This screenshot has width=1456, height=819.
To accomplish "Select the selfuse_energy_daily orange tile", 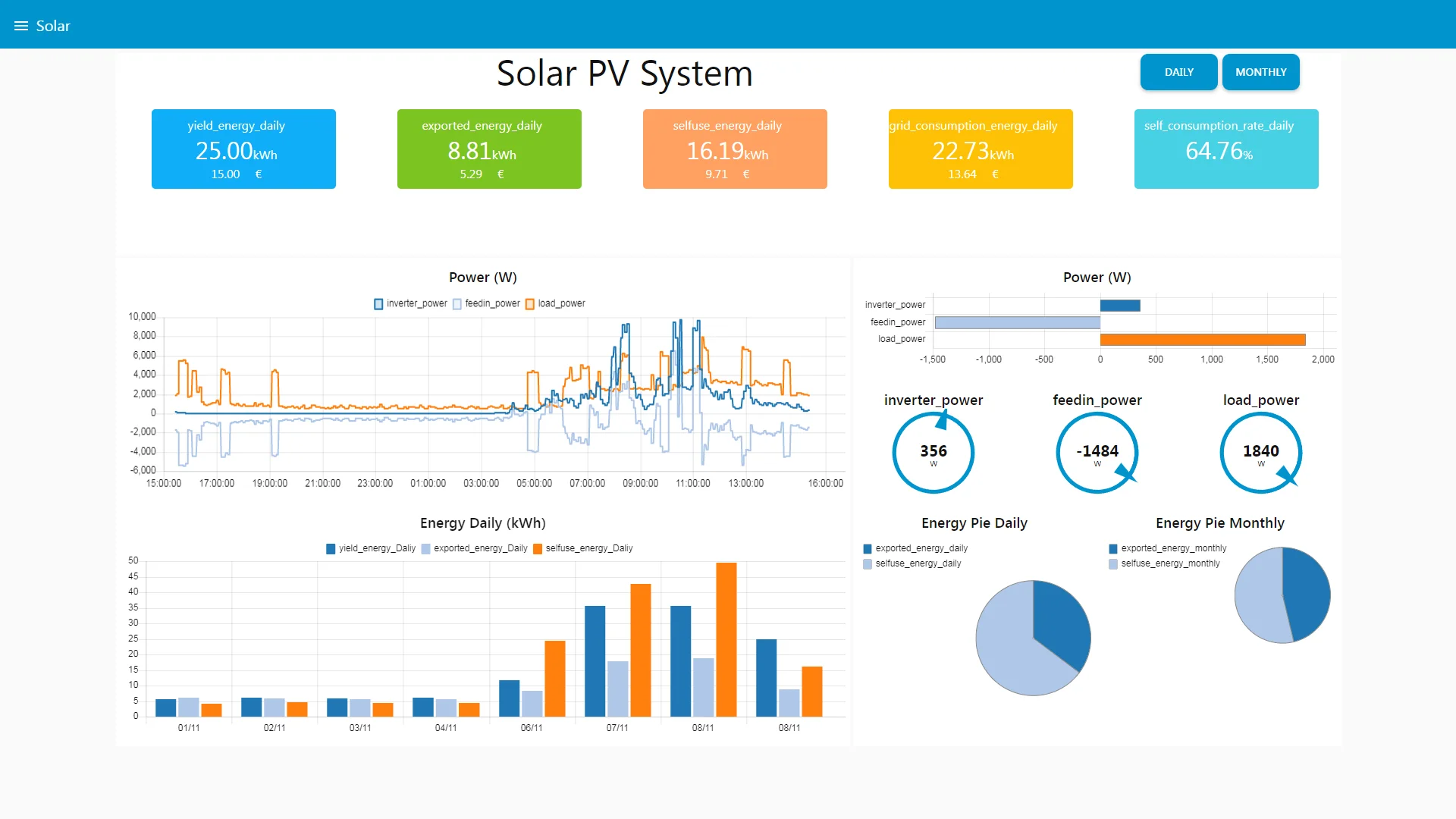I will tap(735, 149).
